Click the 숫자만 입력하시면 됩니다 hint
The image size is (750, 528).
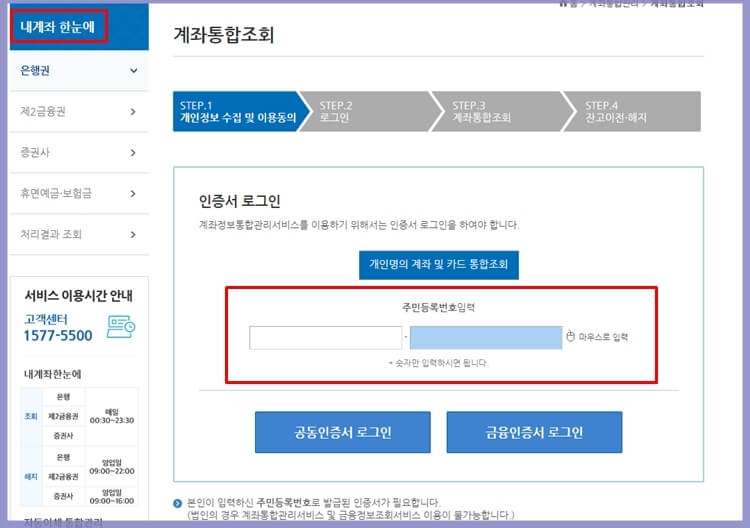pos(438,363)
